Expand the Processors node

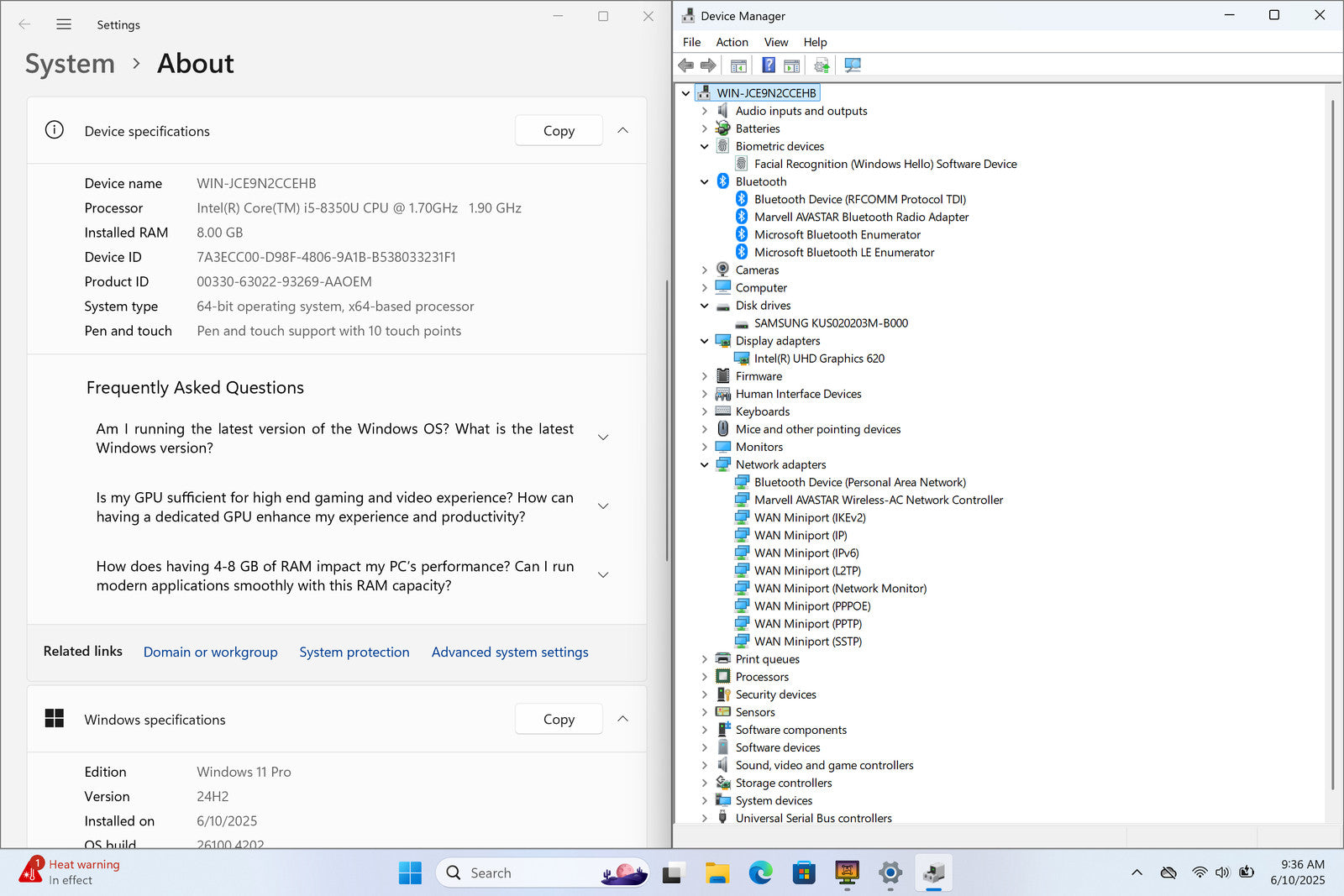tap(704, 677)
